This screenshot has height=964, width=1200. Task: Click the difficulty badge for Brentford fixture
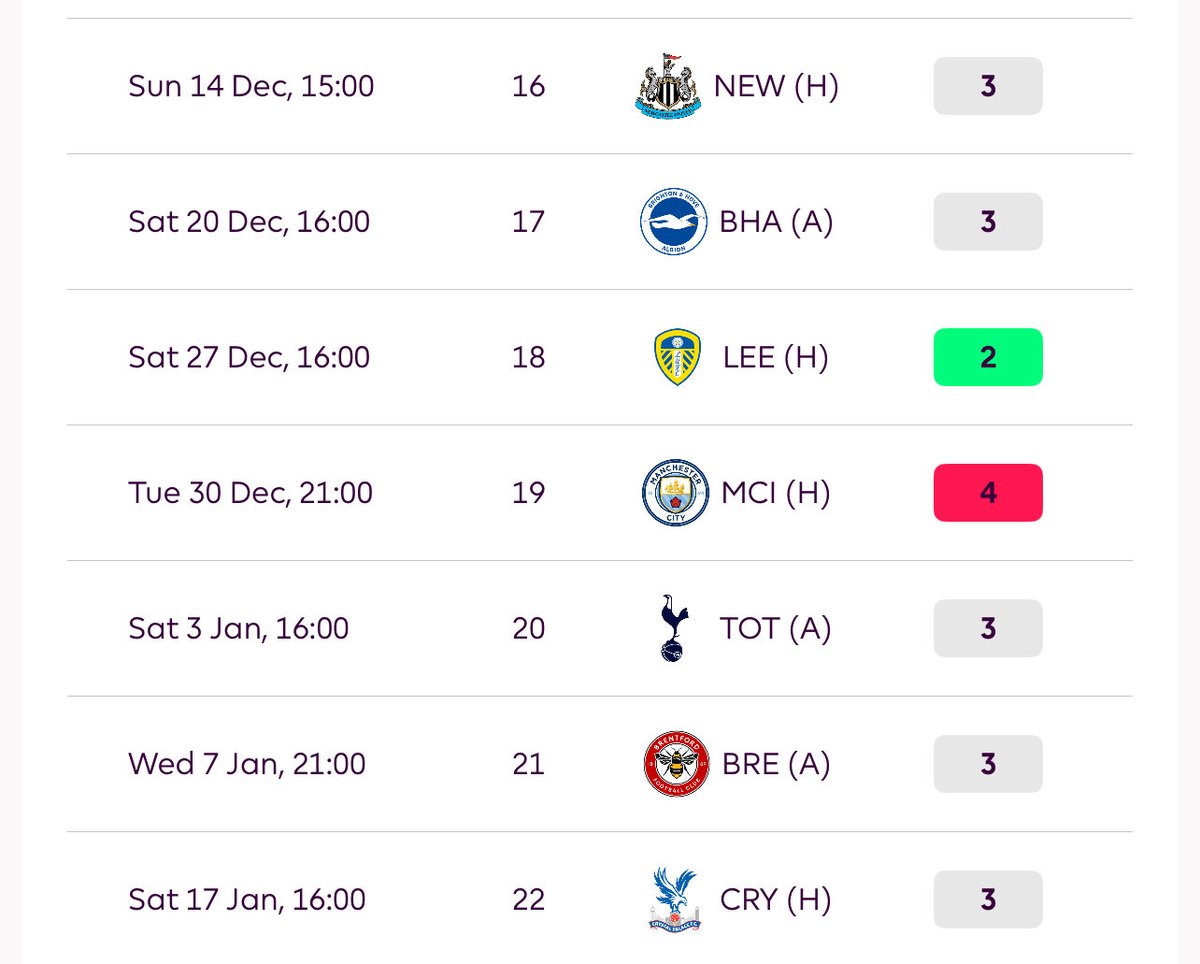pos(988,764)
